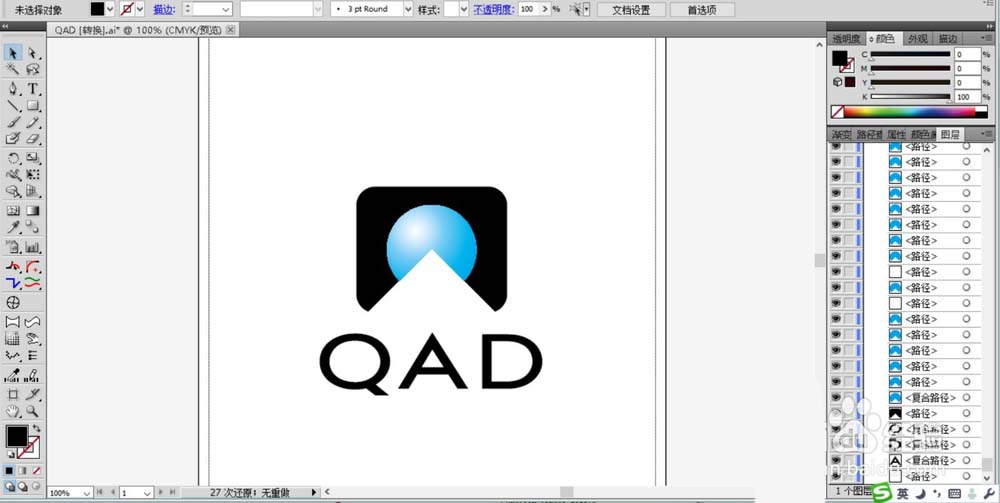Open the fill color dropdown in control bar
Screen dimensions: 1000x503
(x=110, y=9)
